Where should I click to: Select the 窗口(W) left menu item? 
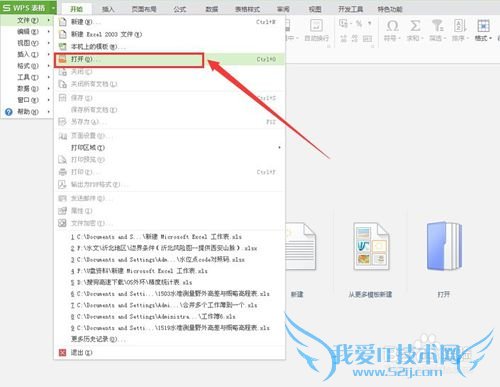point(27,100)
